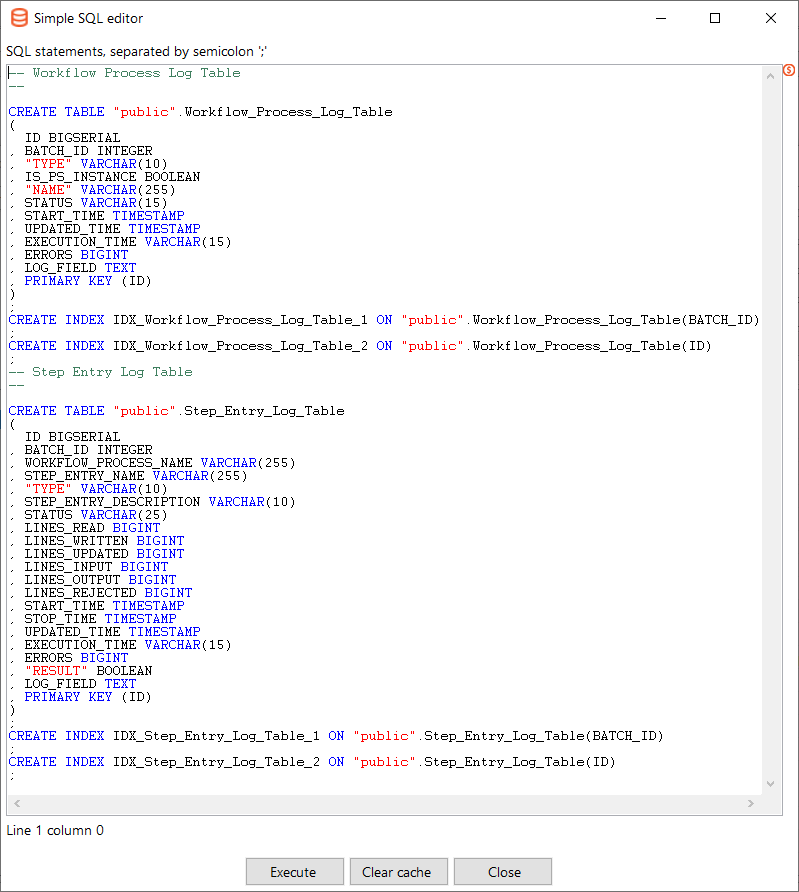This screenshot has height=892, width=799.
Task: Place cursor on the Workflow Process Log Table comment
Action: pos(136,73)
